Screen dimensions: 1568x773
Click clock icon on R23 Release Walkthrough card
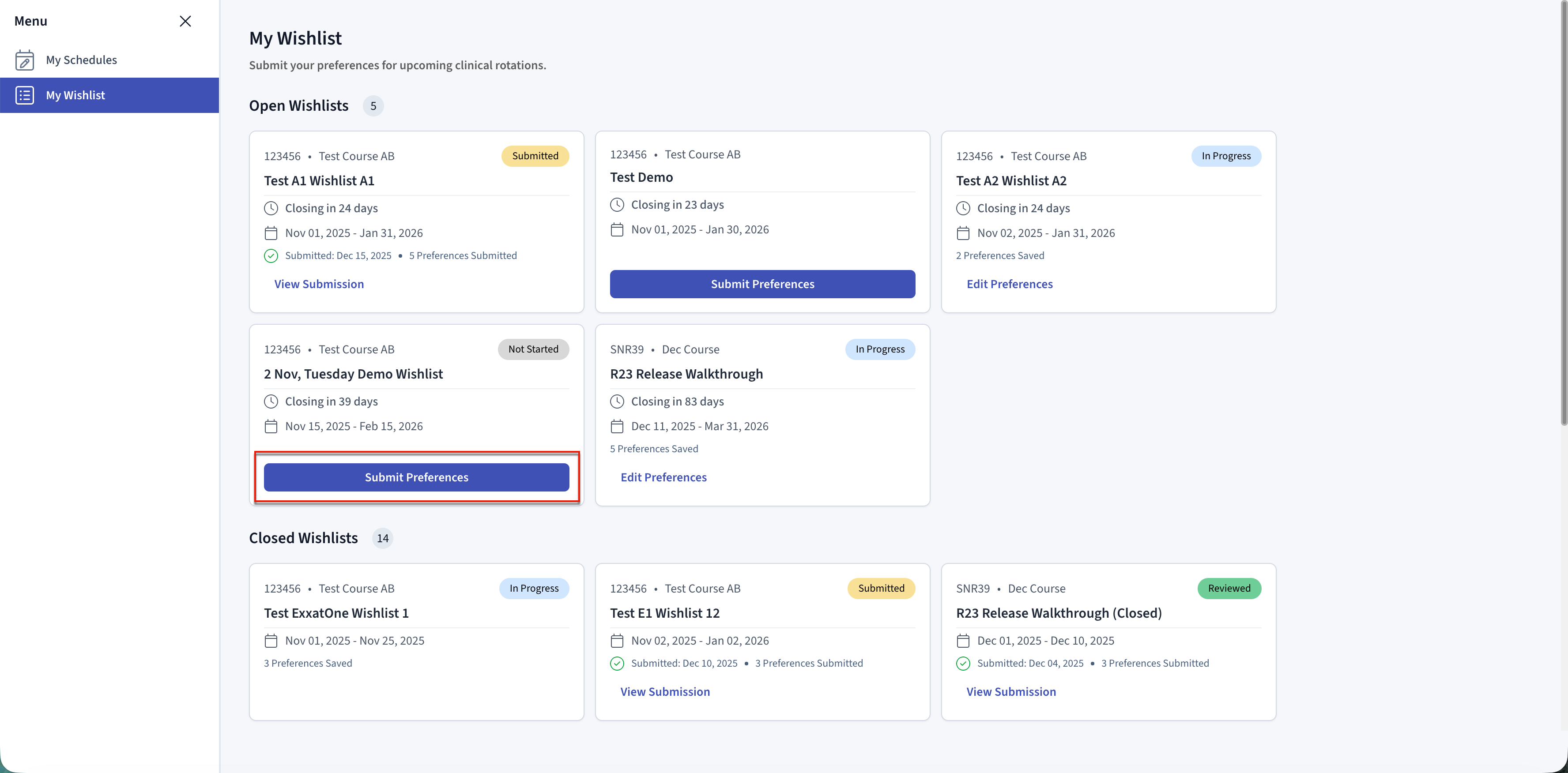click(x=617, y=402)
